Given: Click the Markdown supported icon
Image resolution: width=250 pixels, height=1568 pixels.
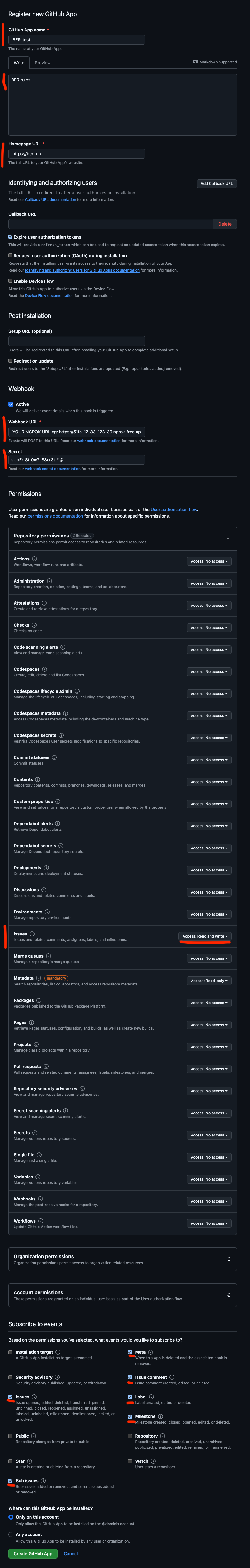Looking at the screenshot, I should 195,62.
